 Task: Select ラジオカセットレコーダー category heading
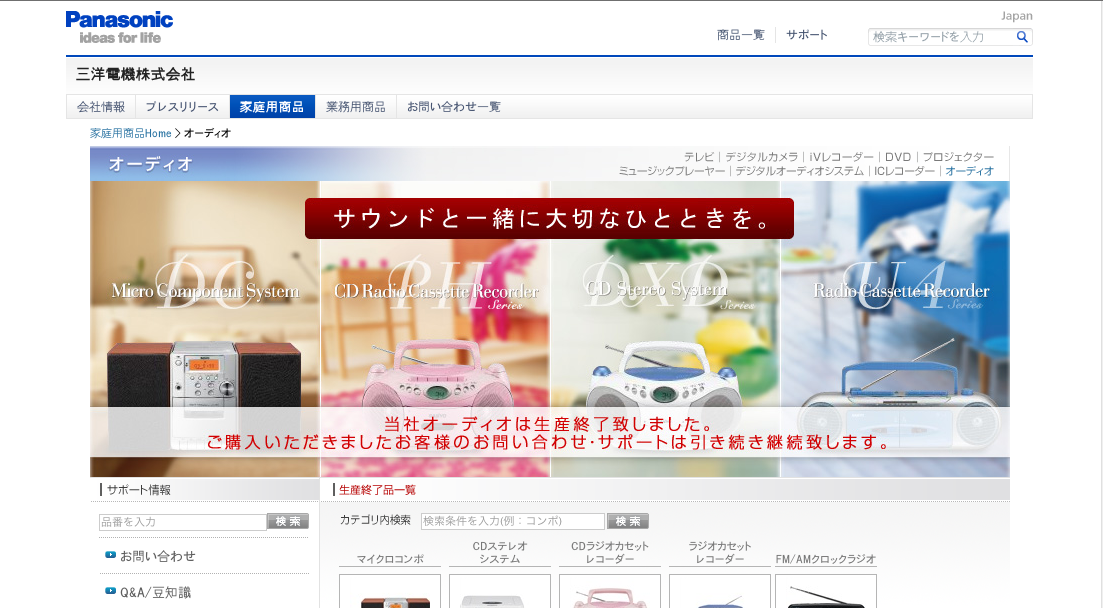720,552
